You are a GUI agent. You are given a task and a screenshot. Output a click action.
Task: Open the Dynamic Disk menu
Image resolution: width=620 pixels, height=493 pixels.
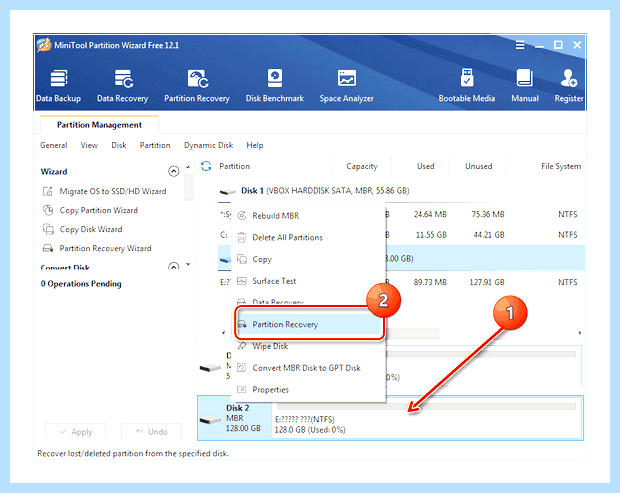click(x=208, y=145)
